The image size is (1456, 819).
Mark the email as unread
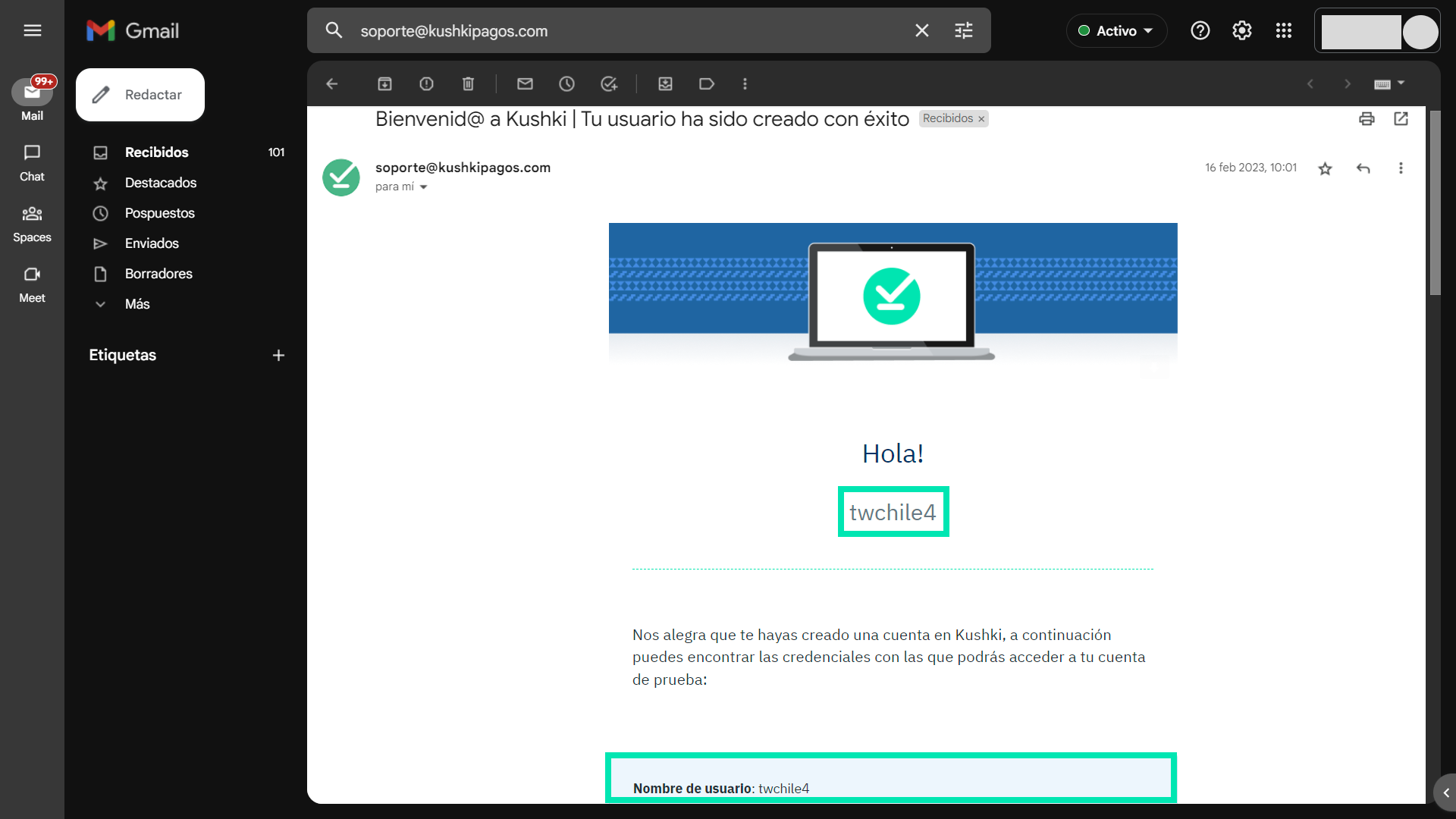(525, 84)
